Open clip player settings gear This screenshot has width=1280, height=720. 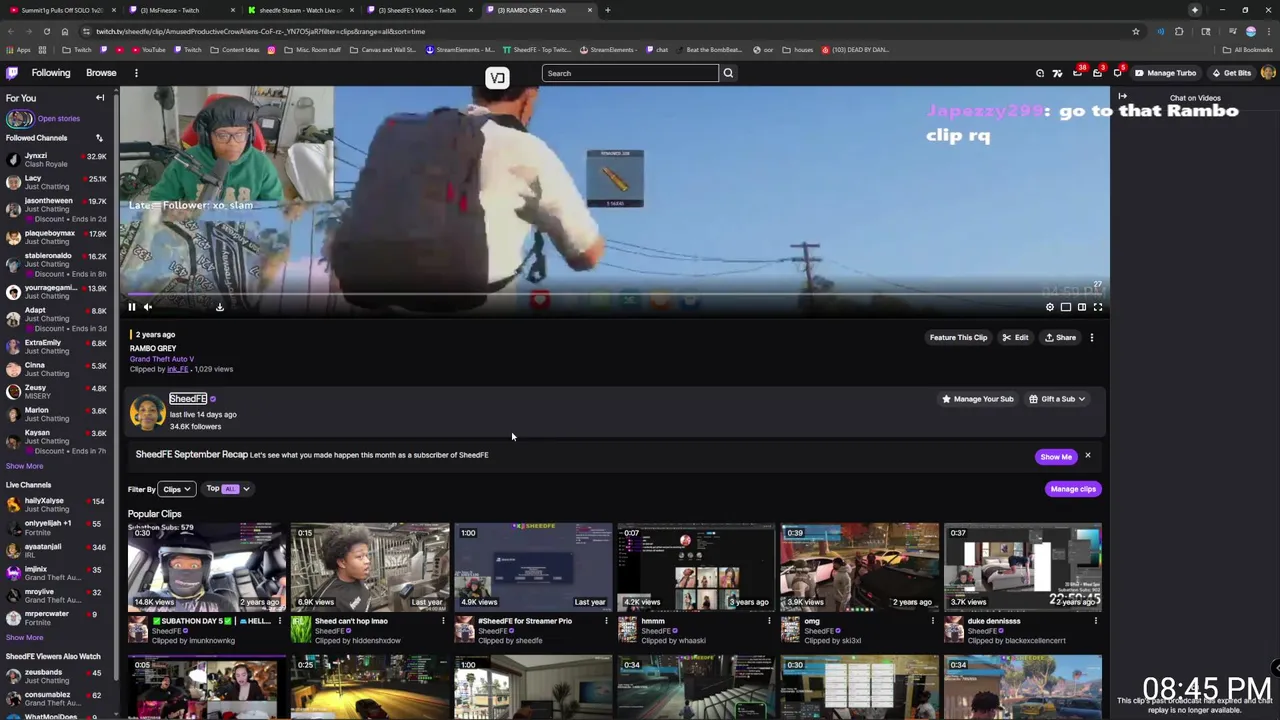pyautogui.click(x=1050, y=307)
